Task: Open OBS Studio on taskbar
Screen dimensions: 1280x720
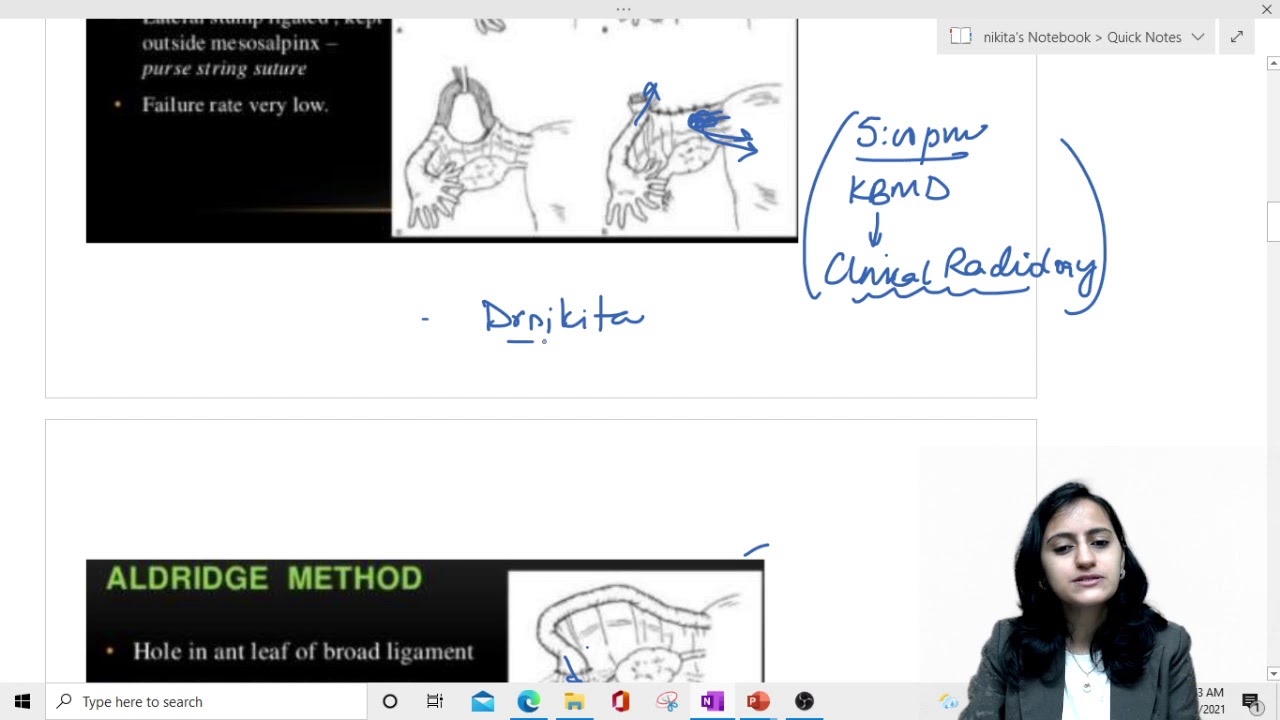Action: tap(804, 701)
